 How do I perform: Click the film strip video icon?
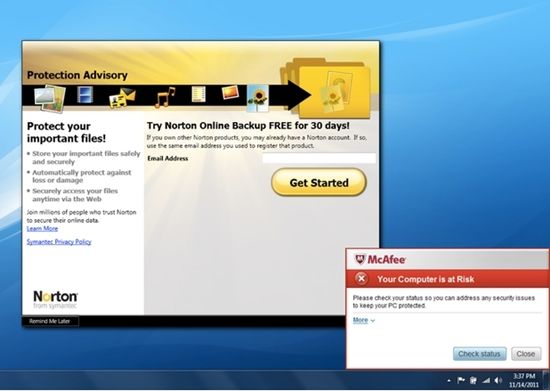click(85, 94)
